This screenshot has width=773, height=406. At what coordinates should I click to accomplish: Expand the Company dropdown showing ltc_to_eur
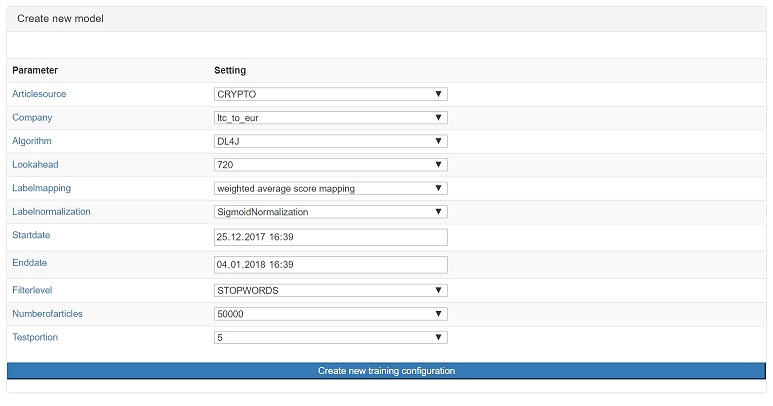(330, 118)
